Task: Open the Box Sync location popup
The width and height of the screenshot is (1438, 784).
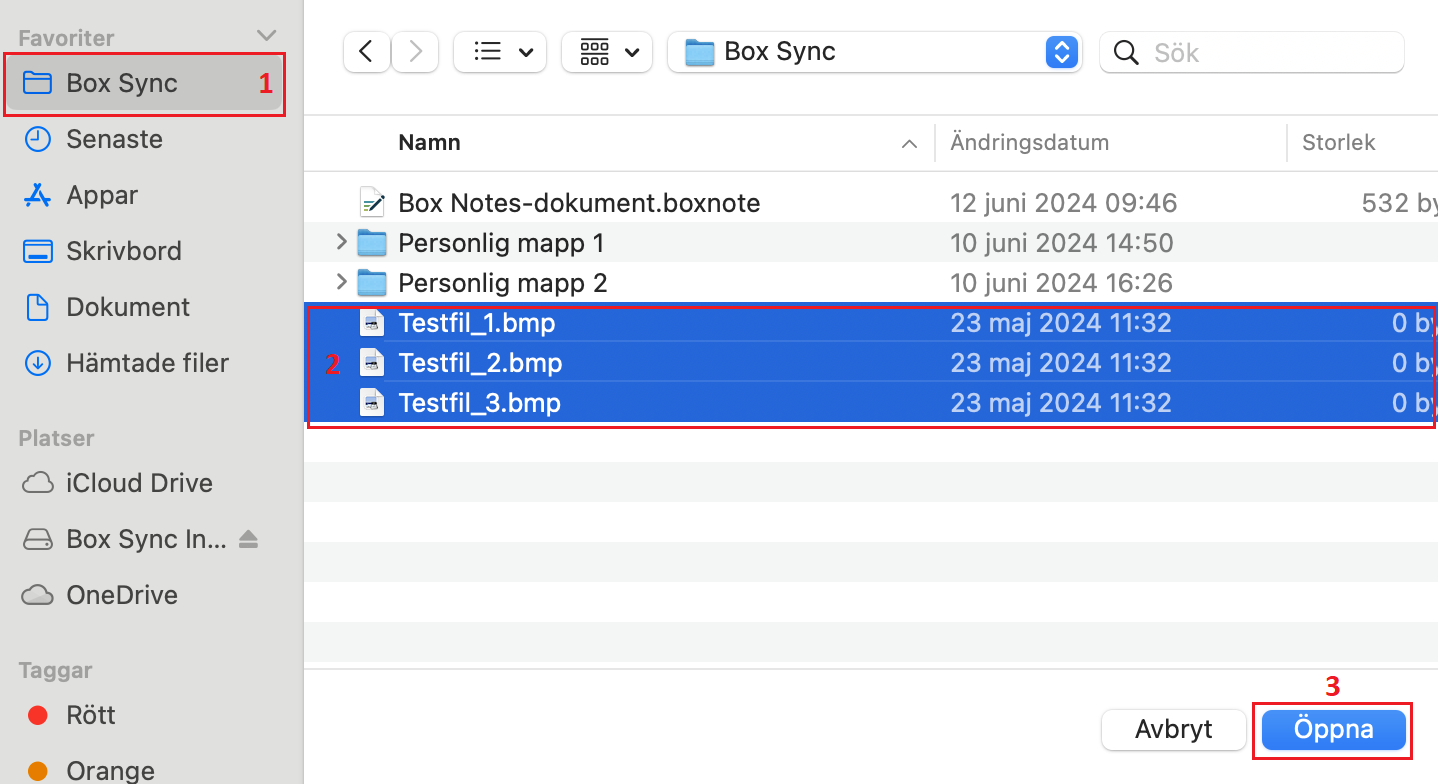Action: [874, 52]
